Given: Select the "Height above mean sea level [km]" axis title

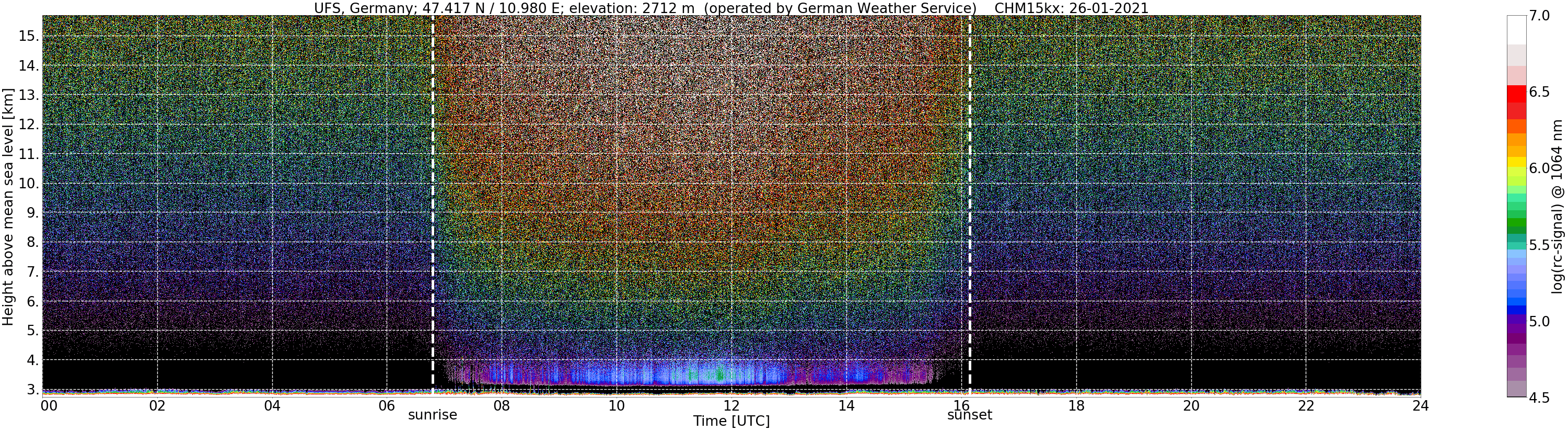Looking at the screenshot, I should (8, 206).
